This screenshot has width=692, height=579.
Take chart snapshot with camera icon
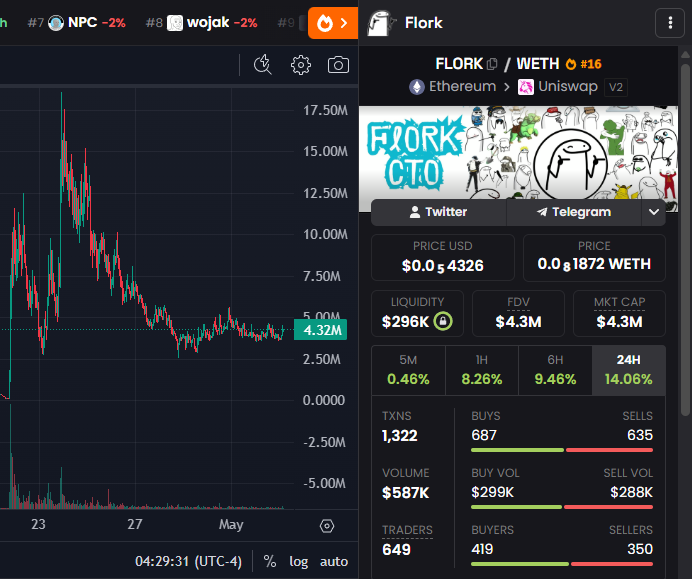coord(338,65)
